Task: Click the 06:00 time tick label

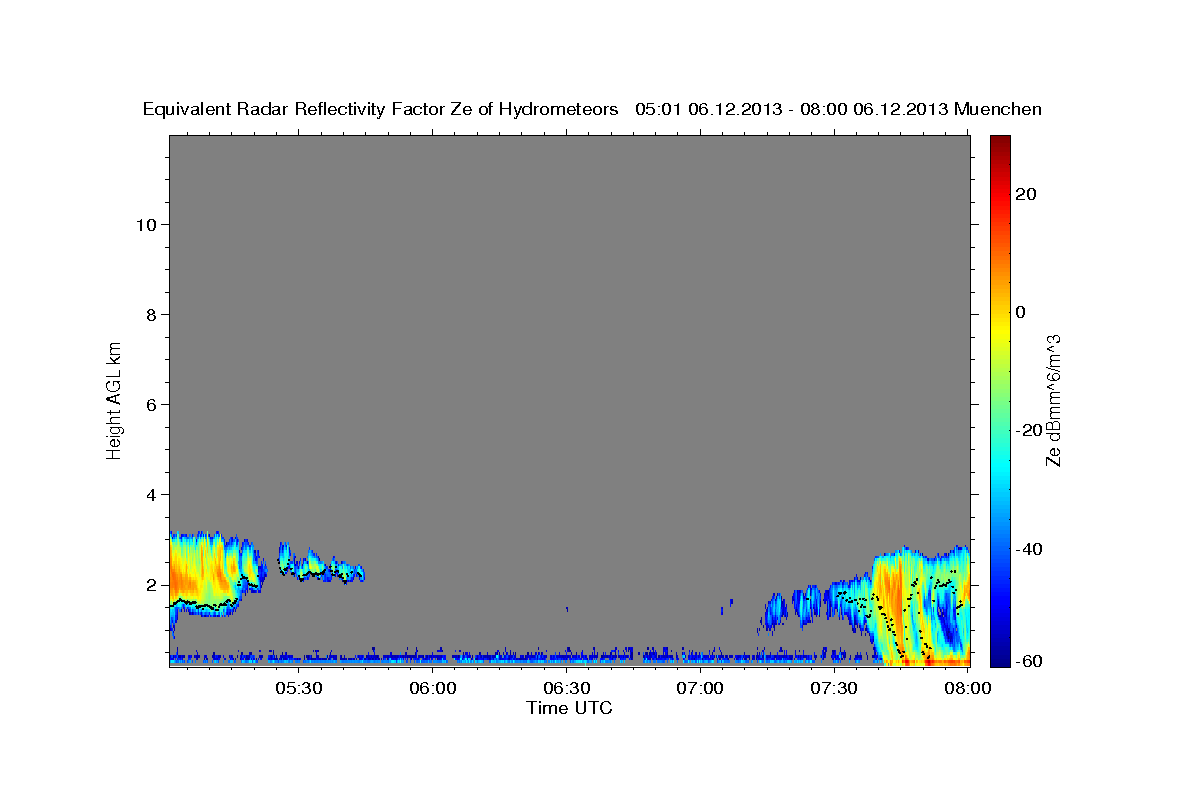Action: coord(433,688)
